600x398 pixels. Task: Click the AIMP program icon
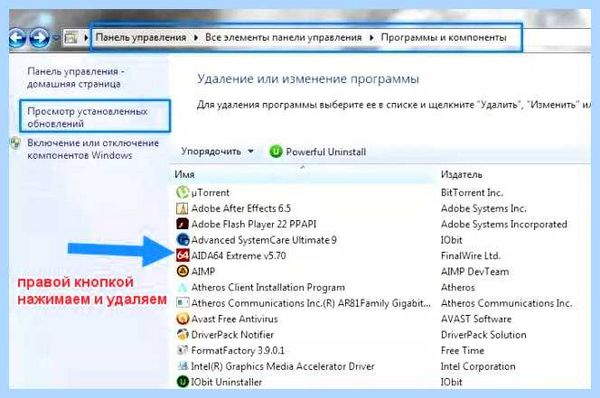click(183, 271)
